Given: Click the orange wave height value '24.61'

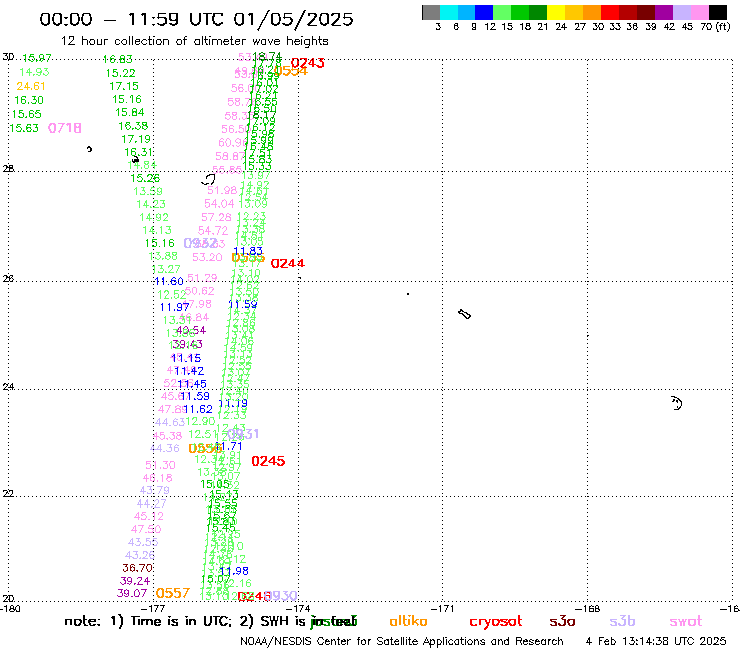Looking at the screenshot, I should pyautogui.click(x=31, y=86).
